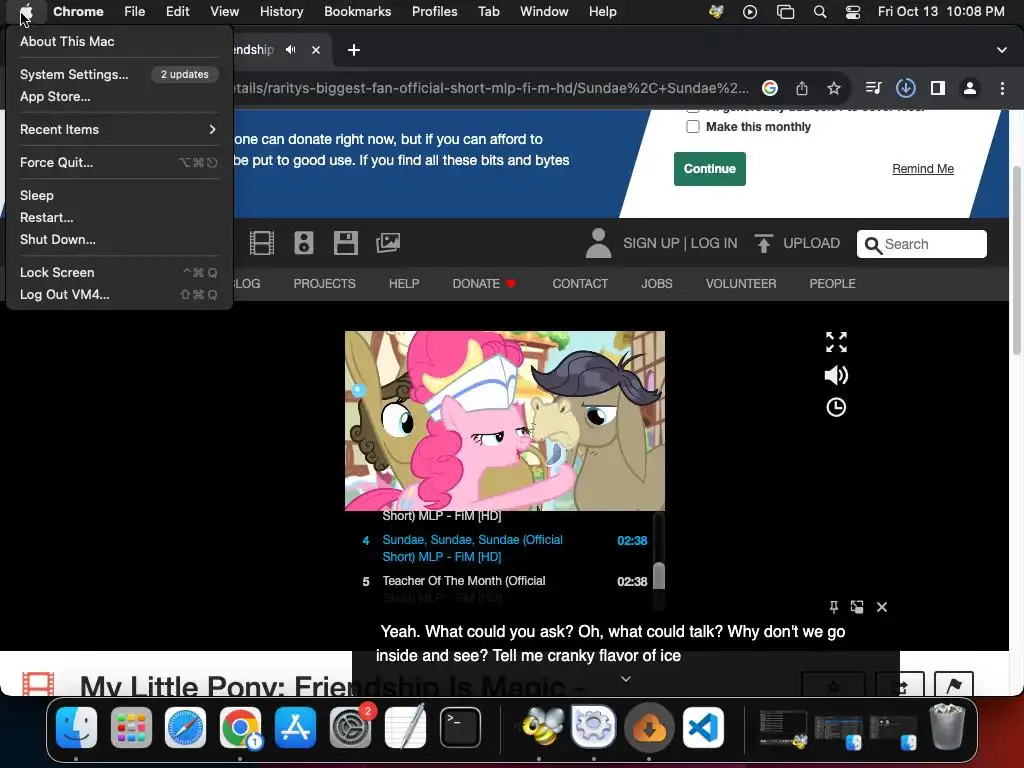Toggle Chrome side panel icon
1024x768 pixels.
coord(938,88)
